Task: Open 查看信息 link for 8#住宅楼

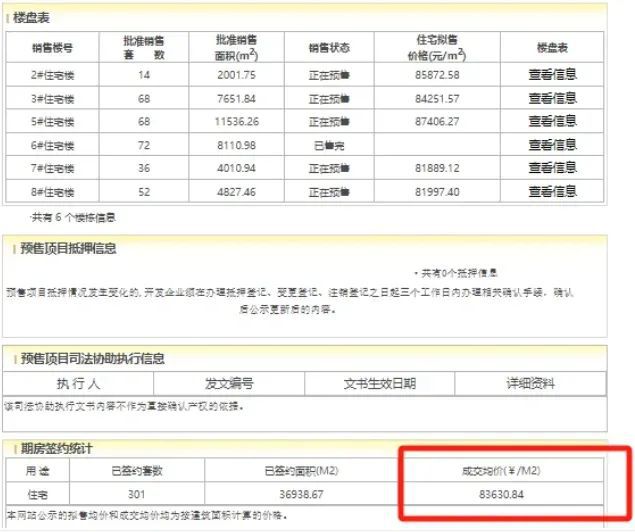Action: [552, 191]
